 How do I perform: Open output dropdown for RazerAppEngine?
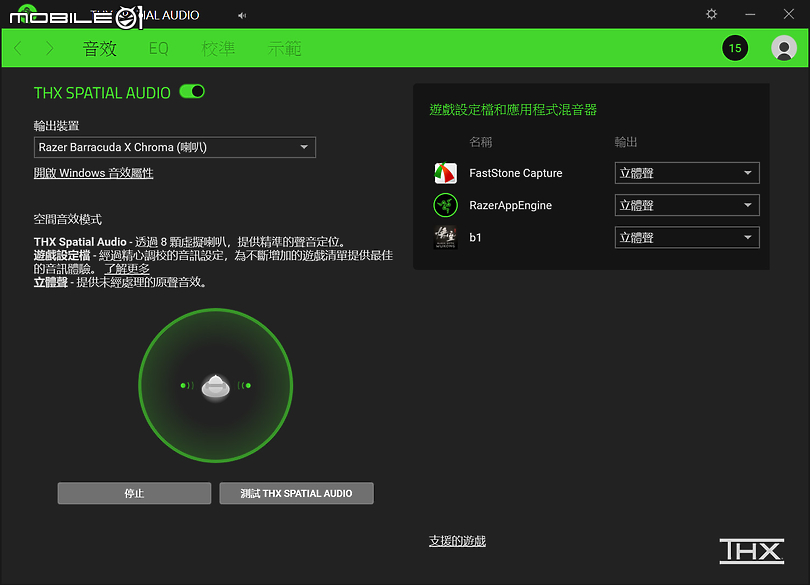click(687, 205)
